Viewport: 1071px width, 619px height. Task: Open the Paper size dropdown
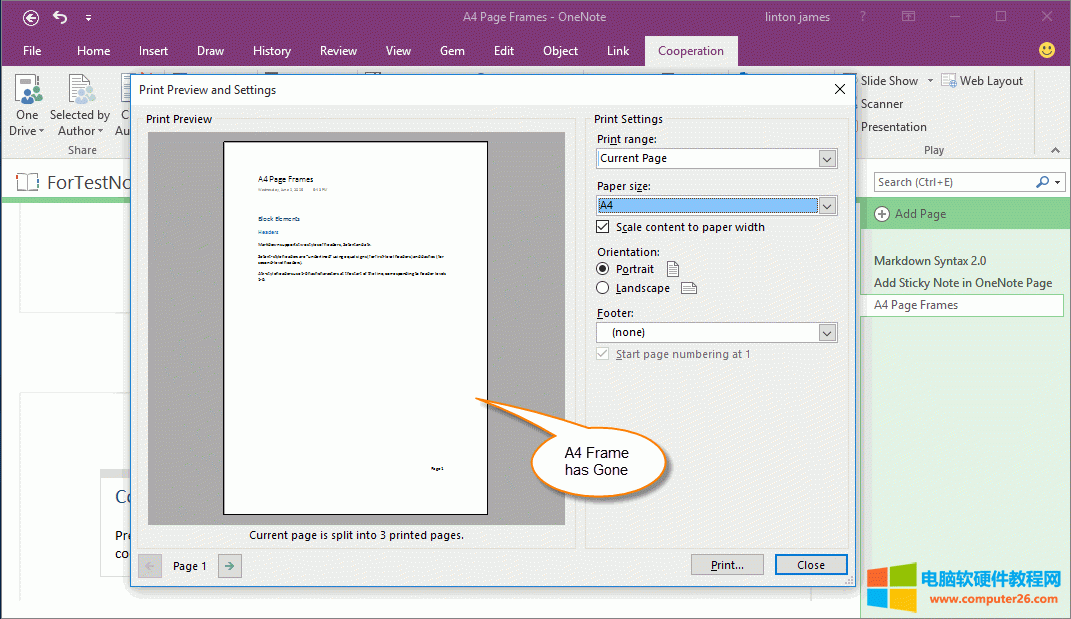(x=826, y=206)
